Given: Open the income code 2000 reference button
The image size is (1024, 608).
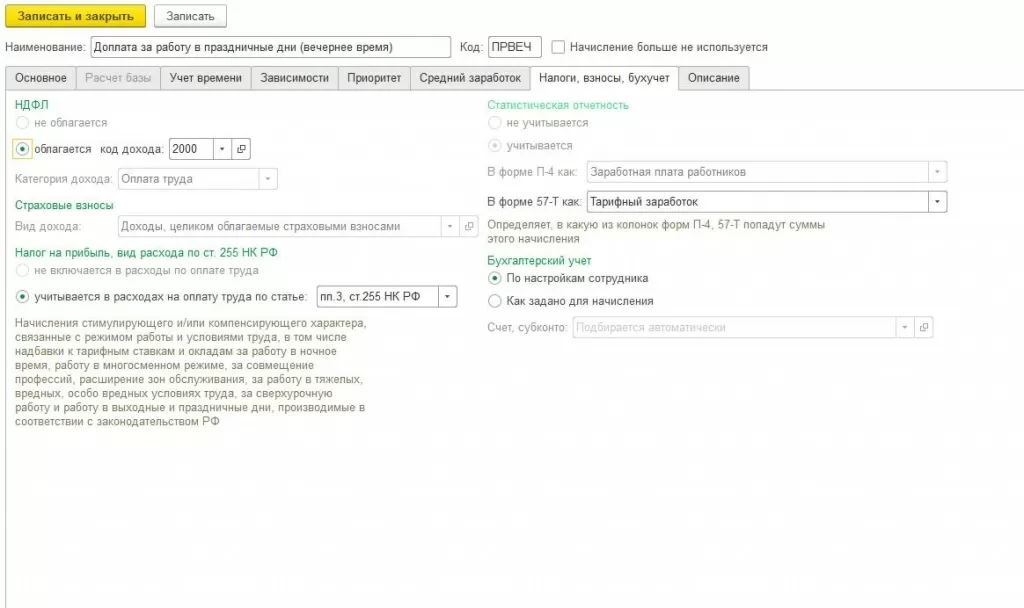Looking at the screenshot, I should pyautogui.click(x=241, y=149).
